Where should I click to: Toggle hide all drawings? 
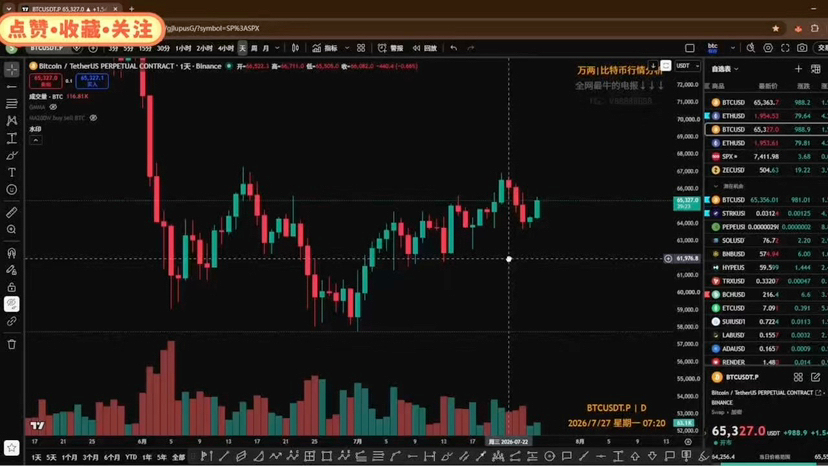(12, 304)
